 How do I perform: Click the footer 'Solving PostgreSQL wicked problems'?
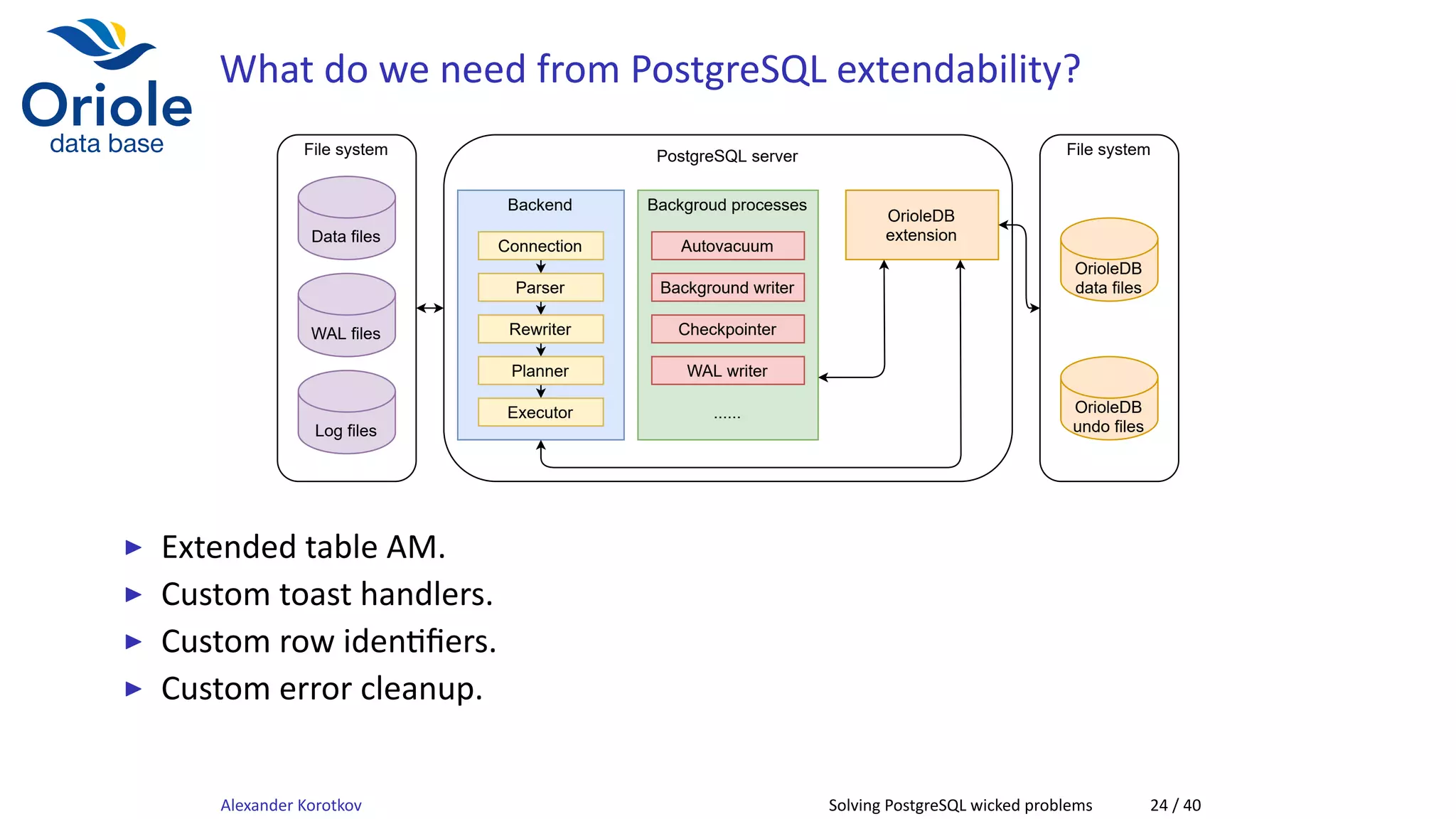tap(960, 805)
